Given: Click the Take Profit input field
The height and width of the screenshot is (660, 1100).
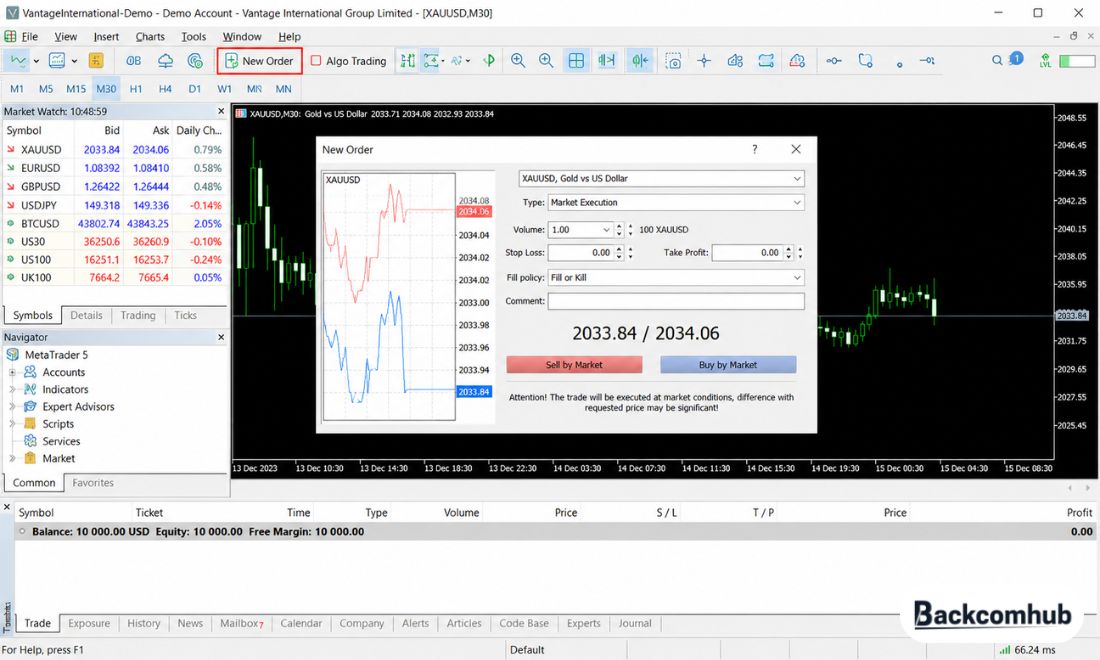Looking at the screenshot, I should pos(748,252).
